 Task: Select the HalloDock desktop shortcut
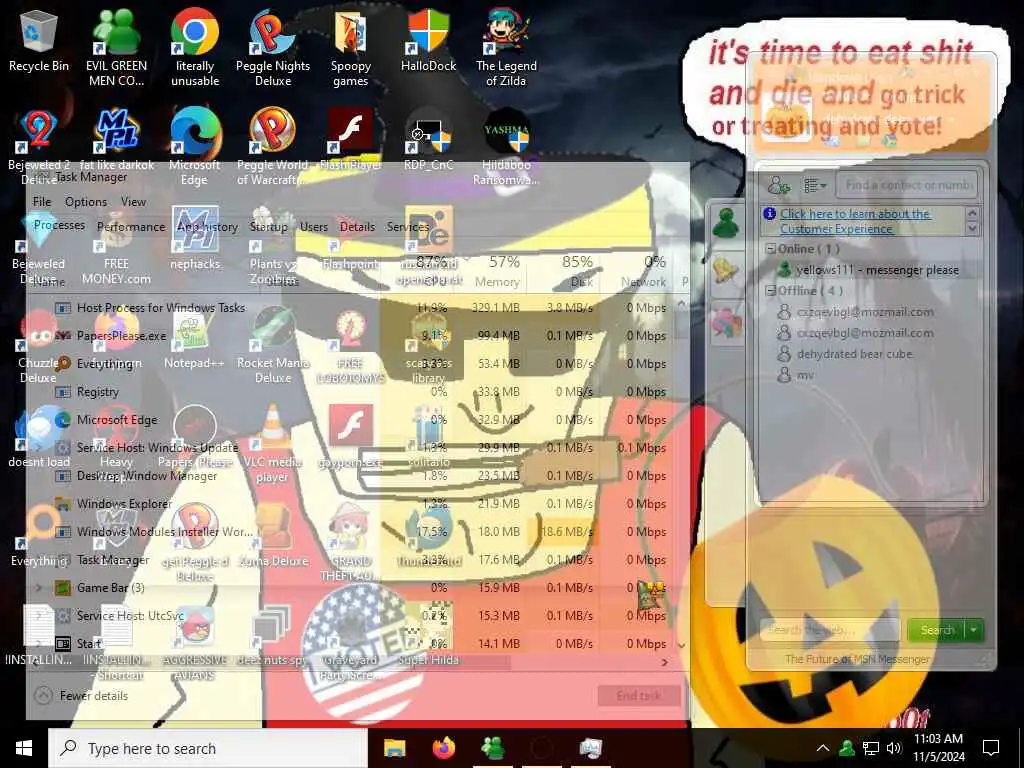(x=428, y=40)
